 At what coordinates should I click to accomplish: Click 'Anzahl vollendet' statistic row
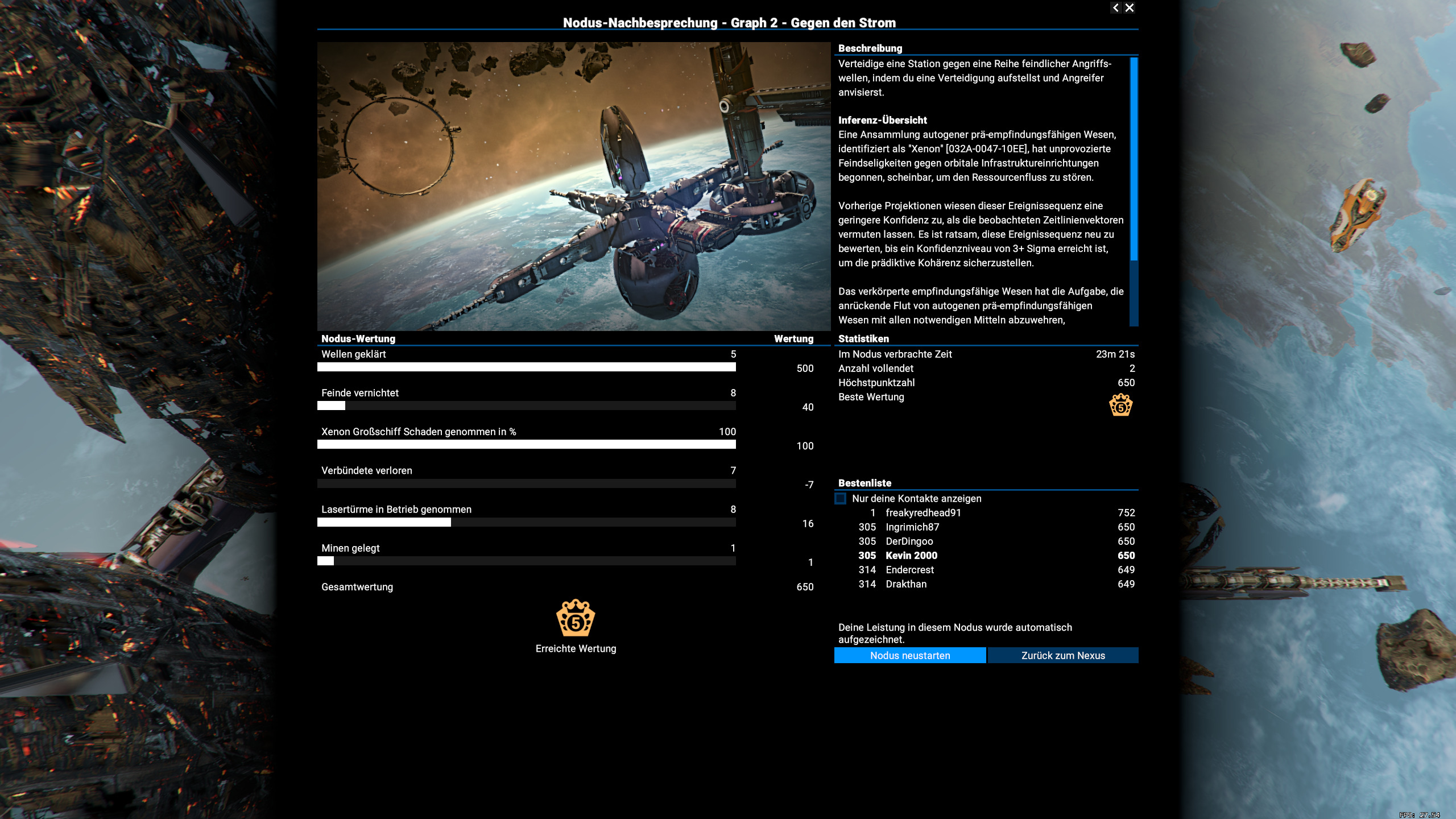click(986, 369)
